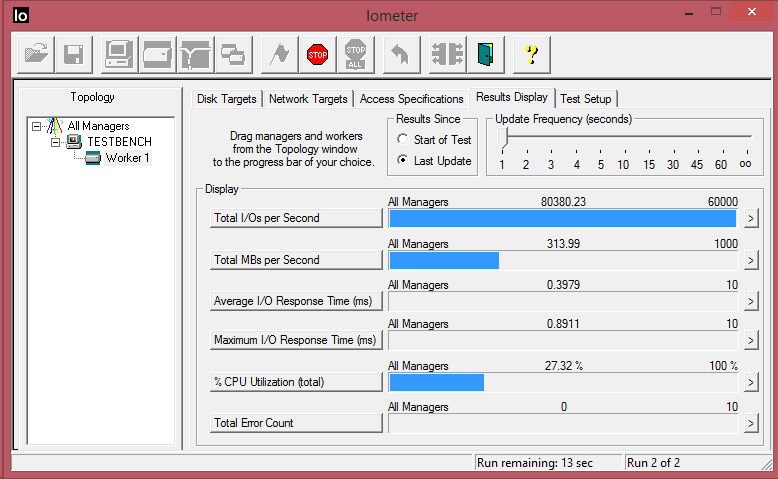Select the Last Update radio button

(403, 161)
